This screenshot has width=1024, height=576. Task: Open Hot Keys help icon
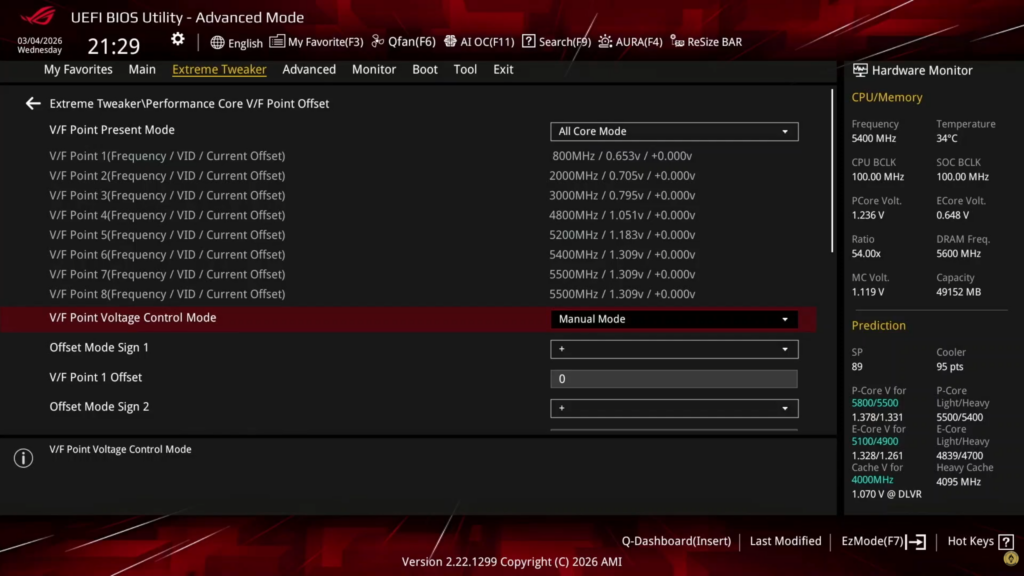click(x=1006, y=541)
